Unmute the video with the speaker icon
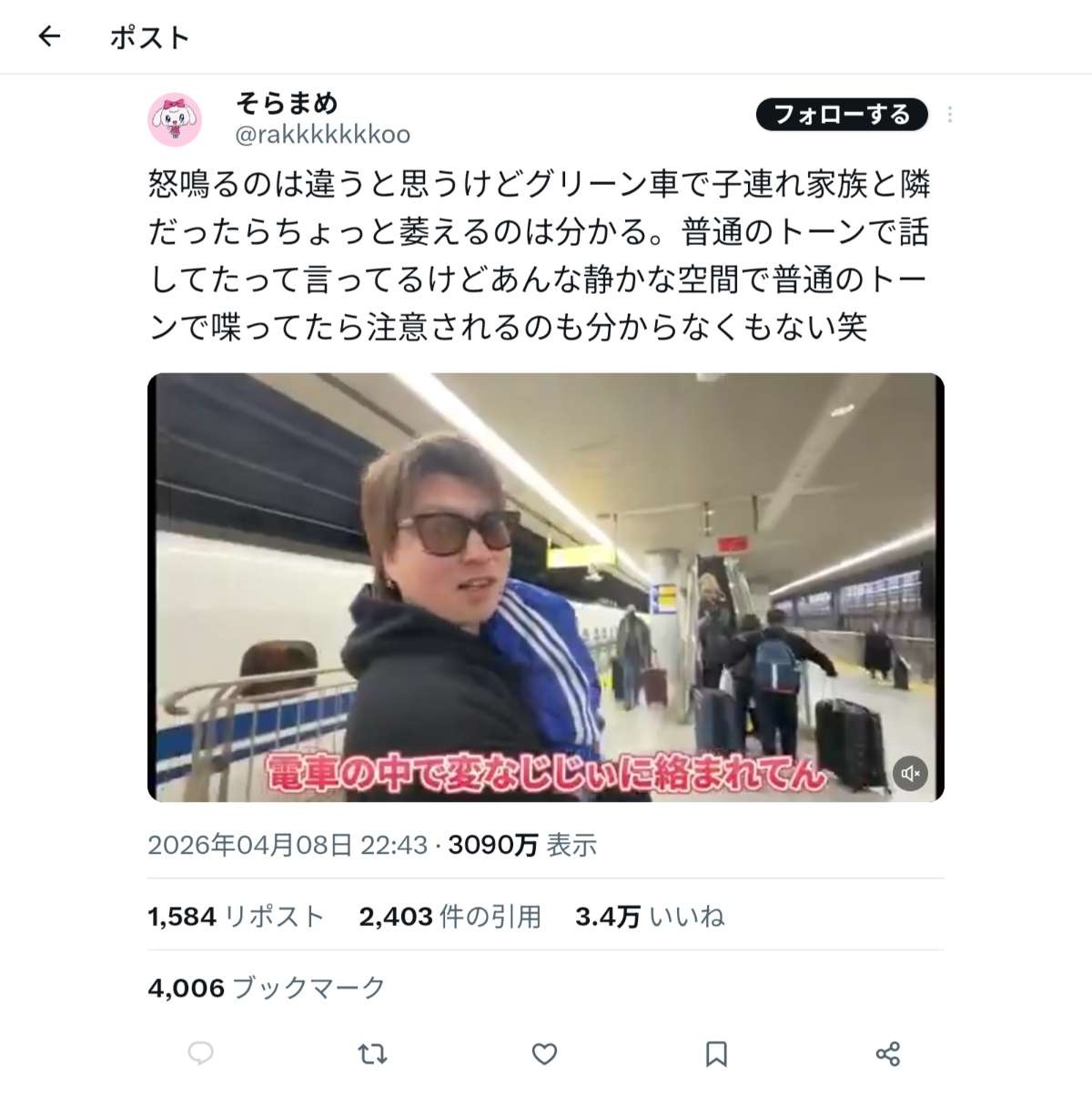This screenshot has height=1096, width=1092. click(x=910, y=774)
